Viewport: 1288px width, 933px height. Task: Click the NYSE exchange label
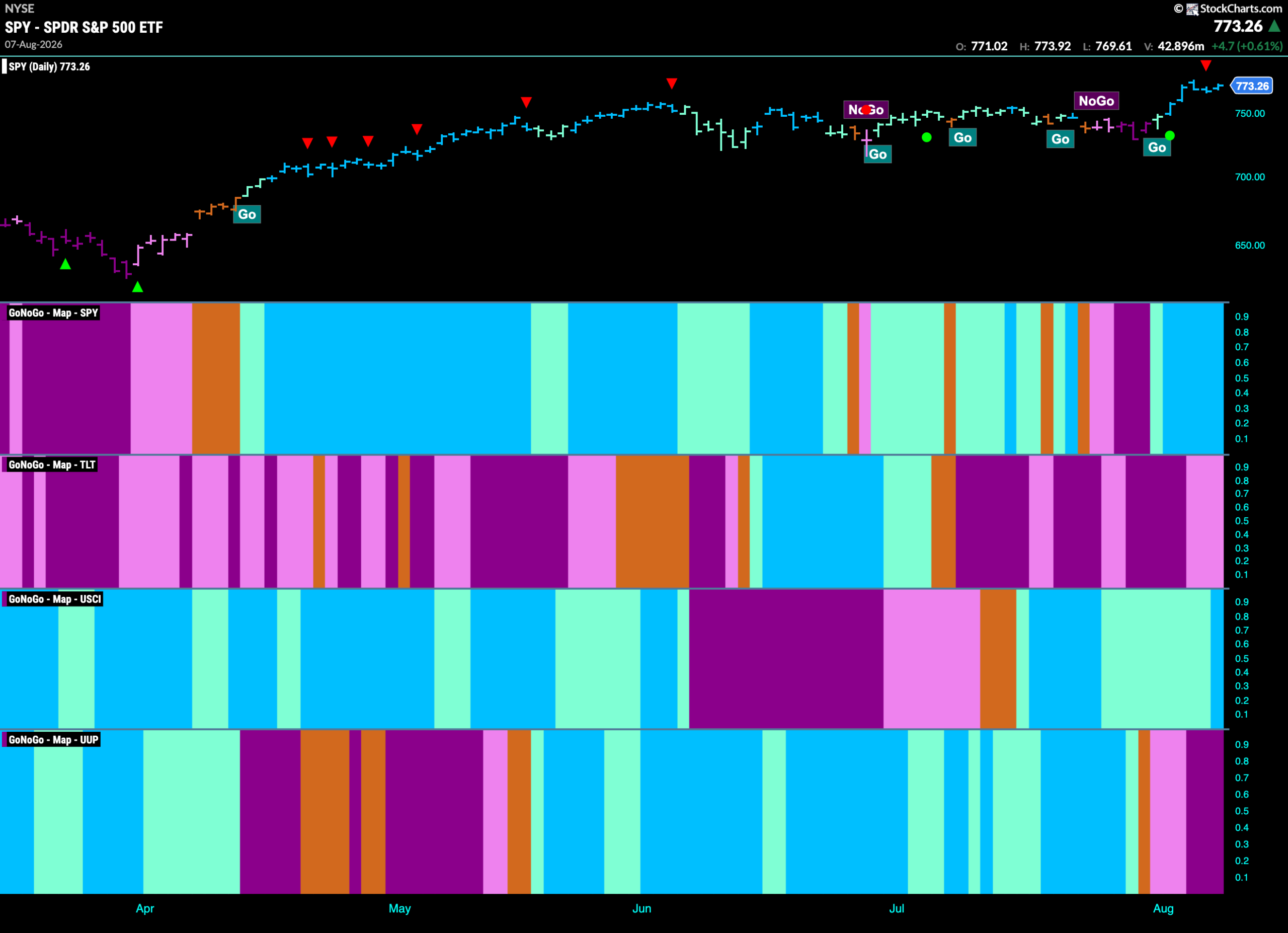point(19,9)
